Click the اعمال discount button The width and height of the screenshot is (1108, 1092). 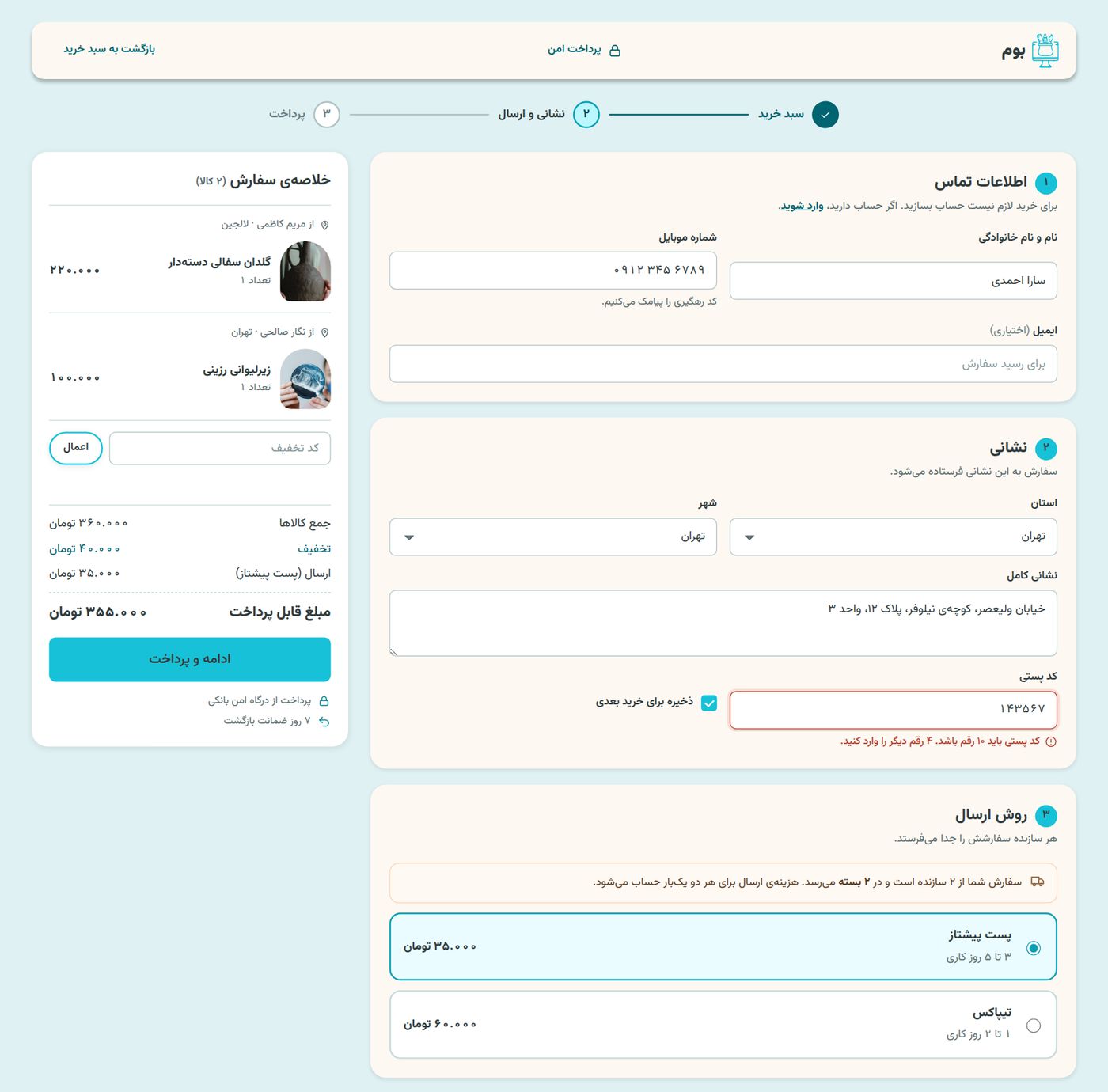[x=76, y=449]
